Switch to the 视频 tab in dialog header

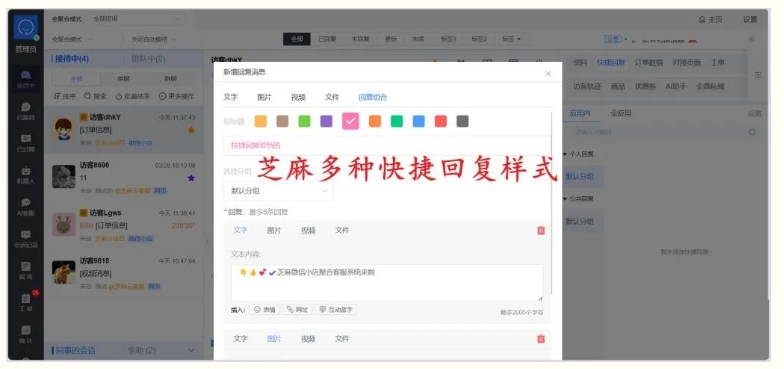[298, 97]
